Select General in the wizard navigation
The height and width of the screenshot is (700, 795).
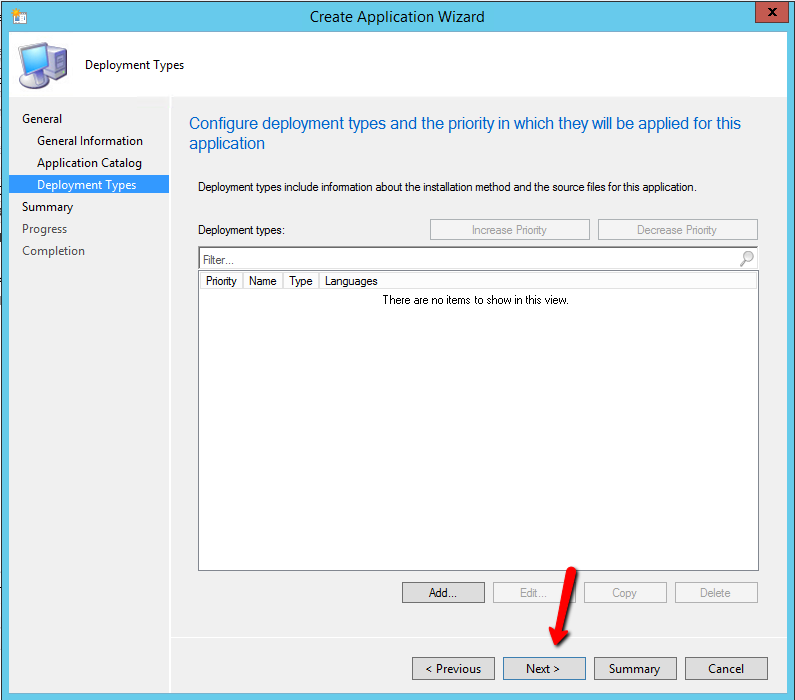click(x=42, y=119)
